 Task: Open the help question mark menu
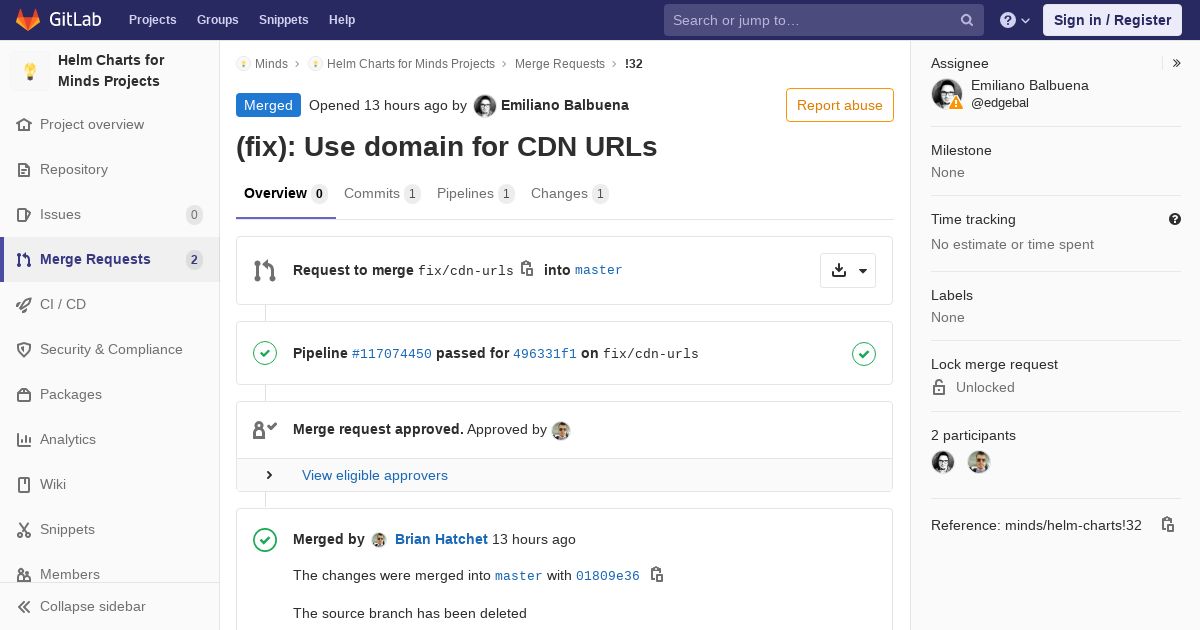click(1015, 20)
